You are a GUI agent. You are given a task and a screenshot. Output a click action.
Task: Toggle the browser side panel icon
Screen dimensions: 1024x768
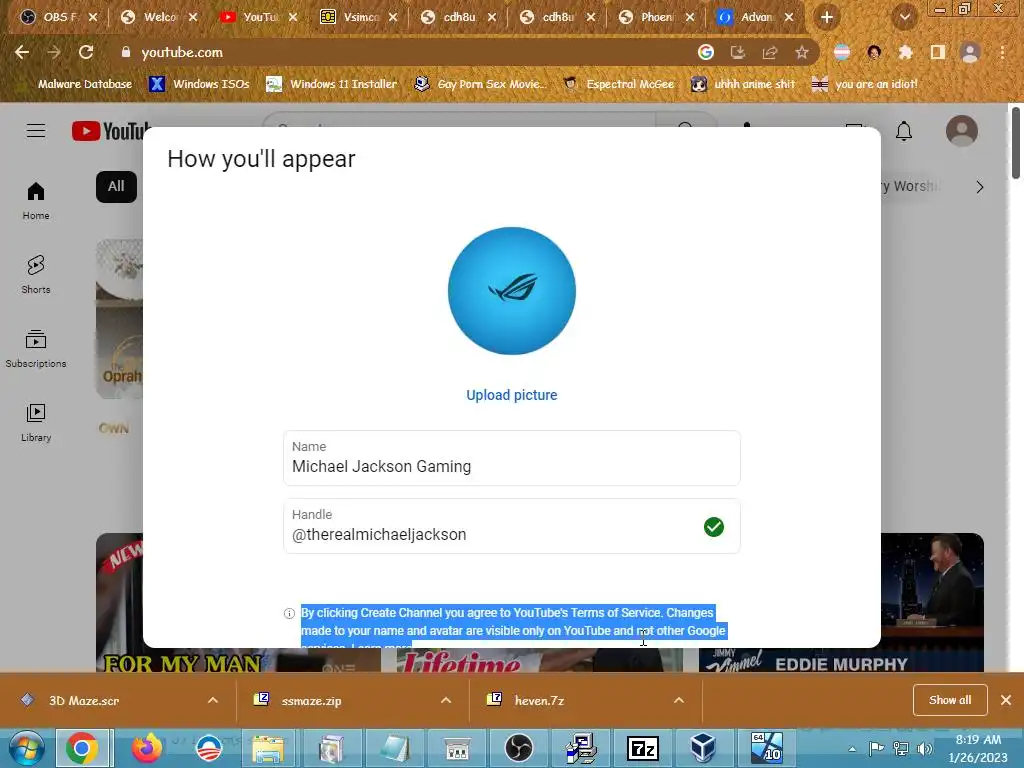[x=938, y=52]
